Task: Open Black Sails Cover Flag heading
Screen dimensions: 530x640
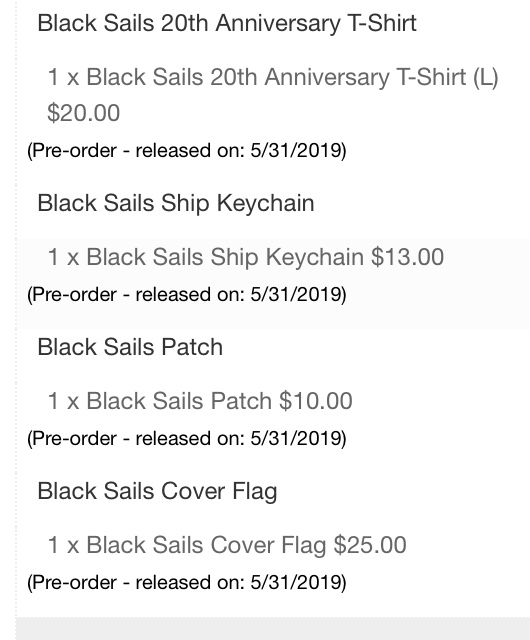Action: 157,491
